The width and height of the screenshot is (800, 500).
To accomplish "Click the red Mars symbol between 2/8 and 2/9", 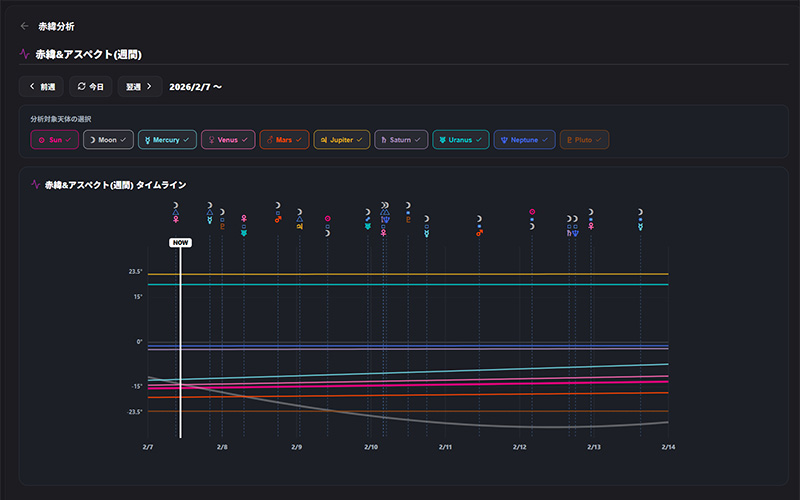I will (x=278, y=219).
